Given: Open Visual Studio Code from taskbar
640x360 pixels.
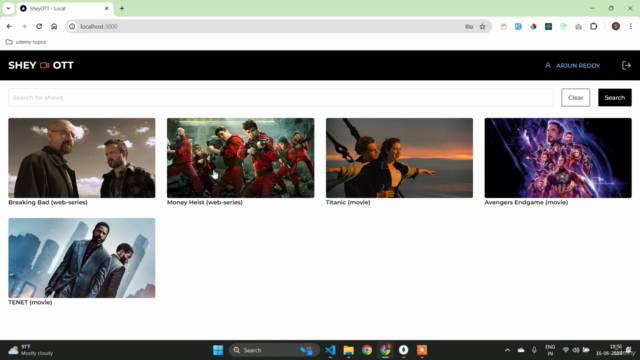Looking at the screenshot, I should (x=330, y=350).
